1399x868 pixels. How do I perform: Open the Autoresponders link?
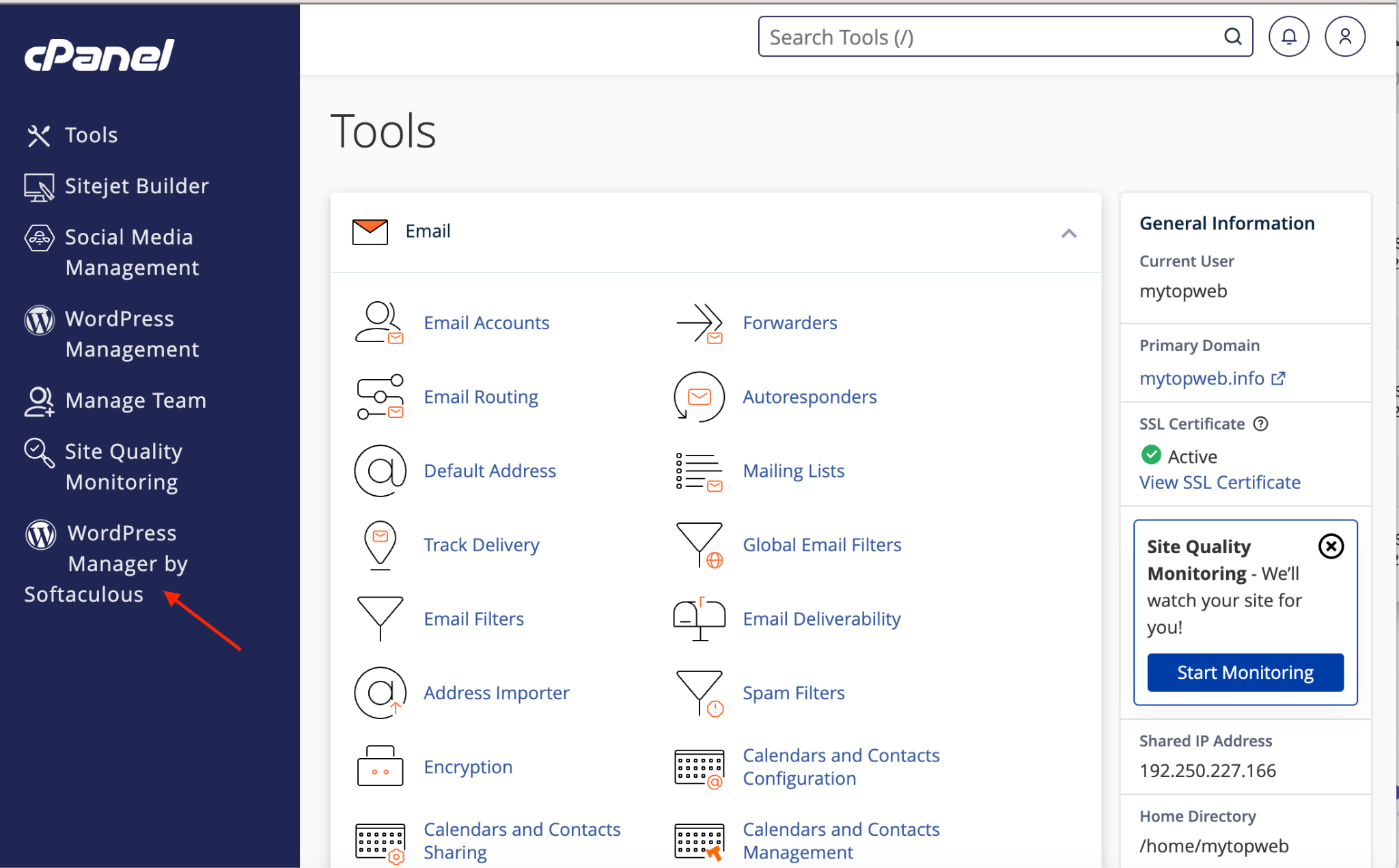(809, 397)
